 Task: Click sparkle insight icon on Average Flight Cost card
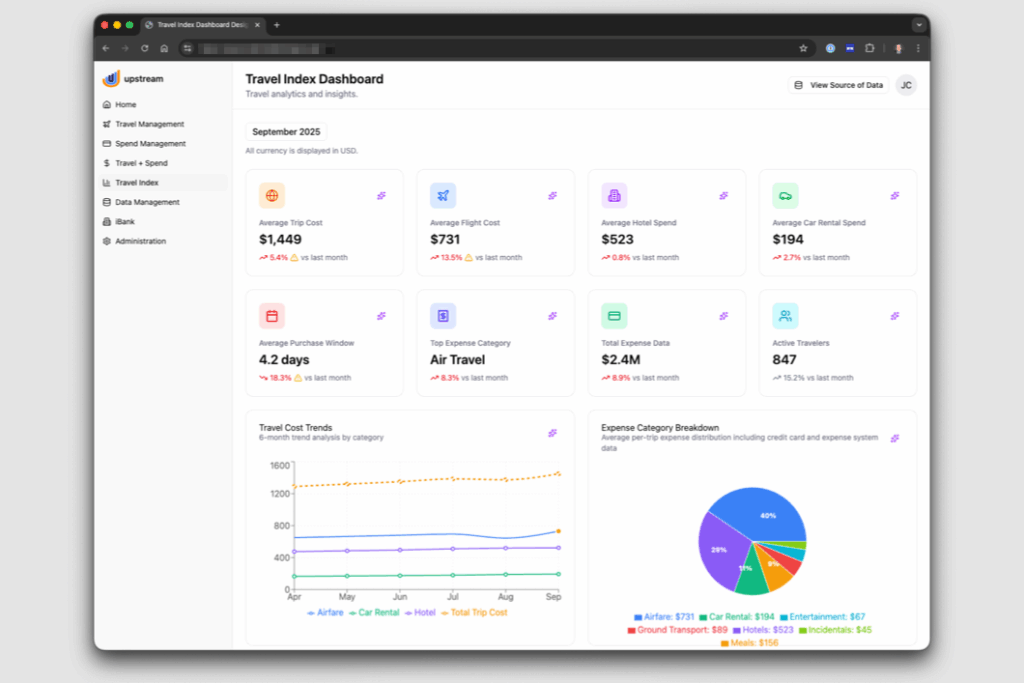[552, 195]
